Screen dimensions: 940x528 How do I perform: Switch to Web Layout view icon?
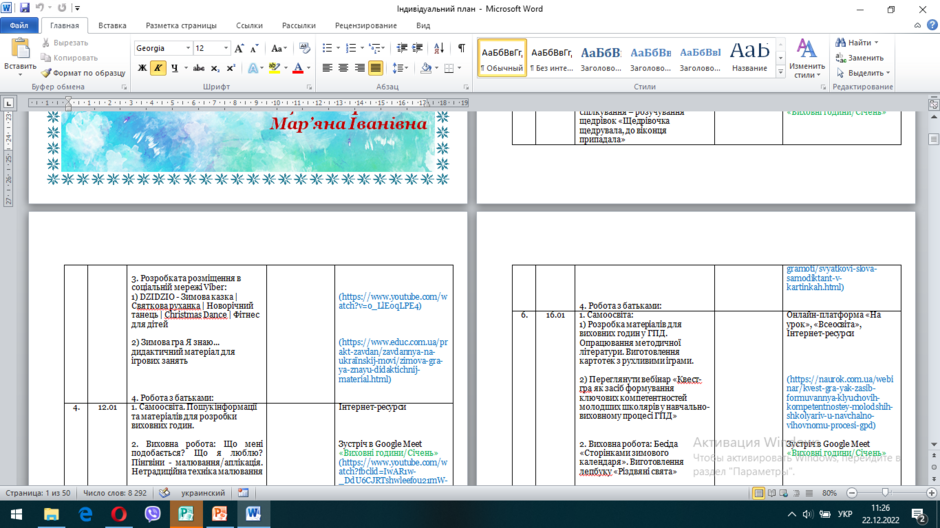784,493
